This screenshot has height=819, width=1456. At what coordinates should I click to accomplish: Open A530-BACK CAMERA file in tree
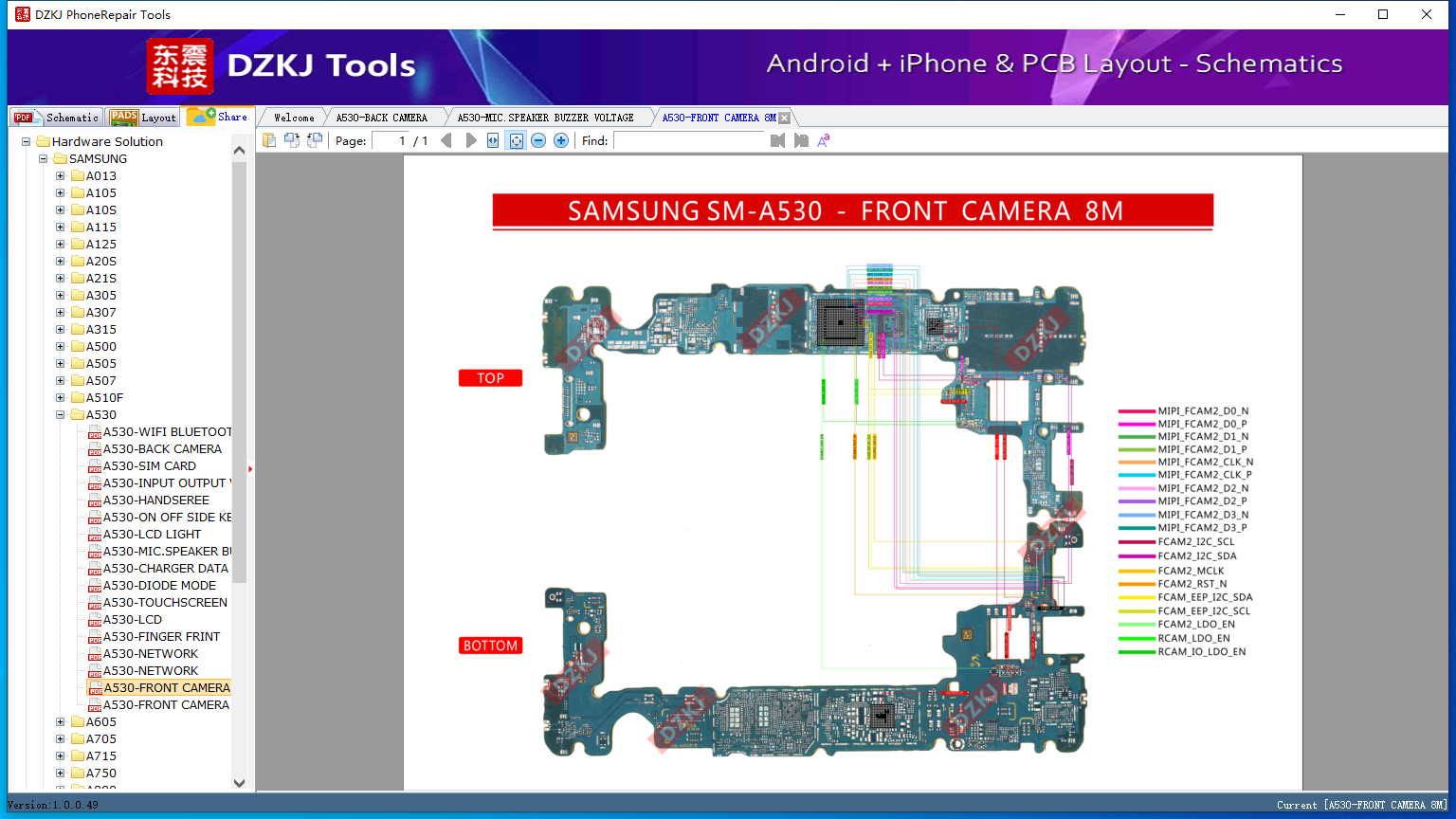(162, 449)
